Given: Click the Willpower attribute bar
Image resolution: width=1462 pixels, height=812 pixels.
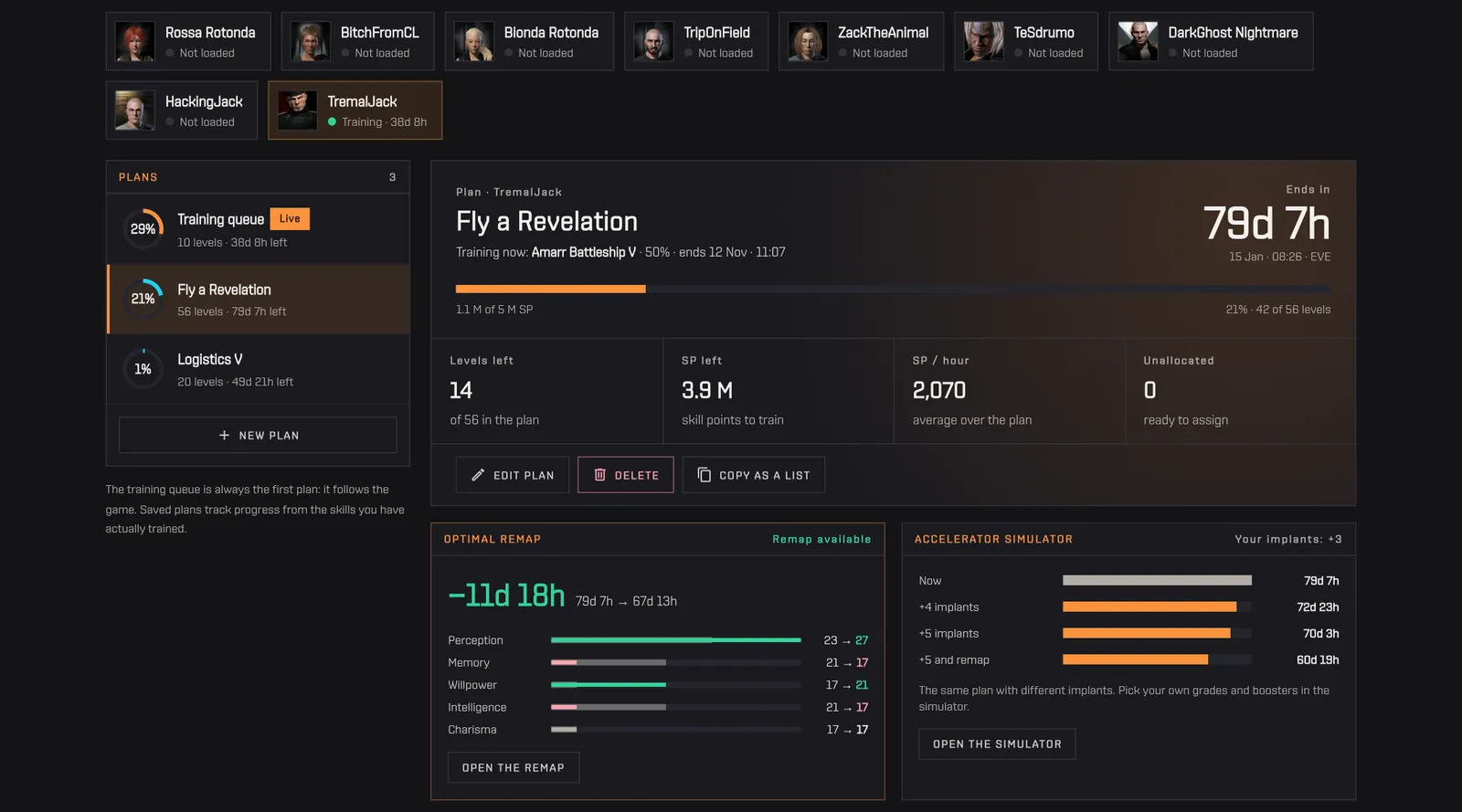Looking at the screenshot, I should [676, 684].
